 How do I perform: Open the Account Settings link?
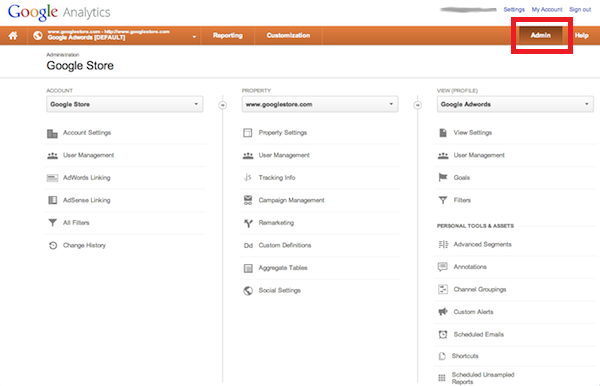click(87, 133)
